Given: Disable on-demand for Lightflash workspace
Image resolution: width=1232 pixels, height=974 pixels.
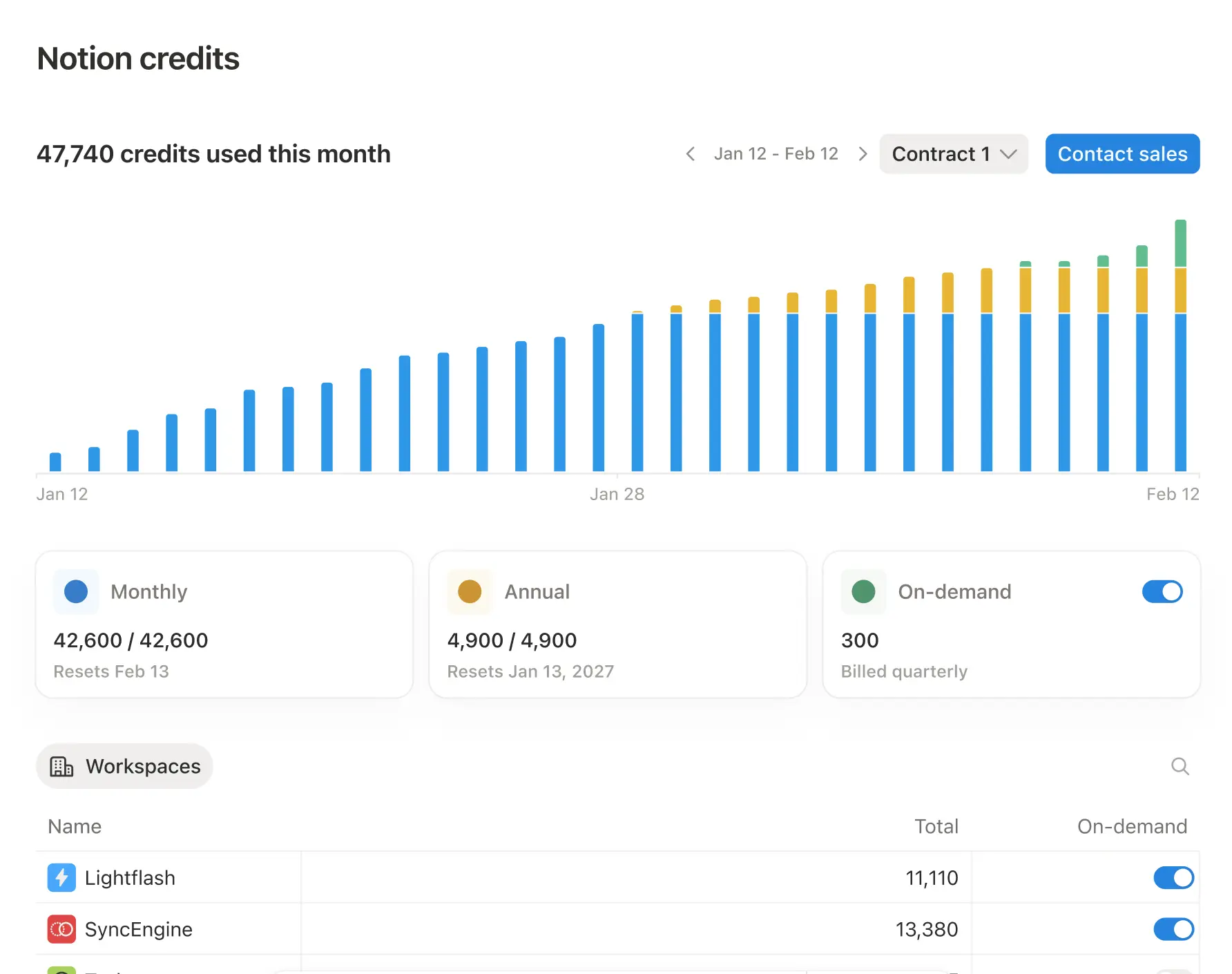Looking at the screenshot, I should (x=1173, y=877).
